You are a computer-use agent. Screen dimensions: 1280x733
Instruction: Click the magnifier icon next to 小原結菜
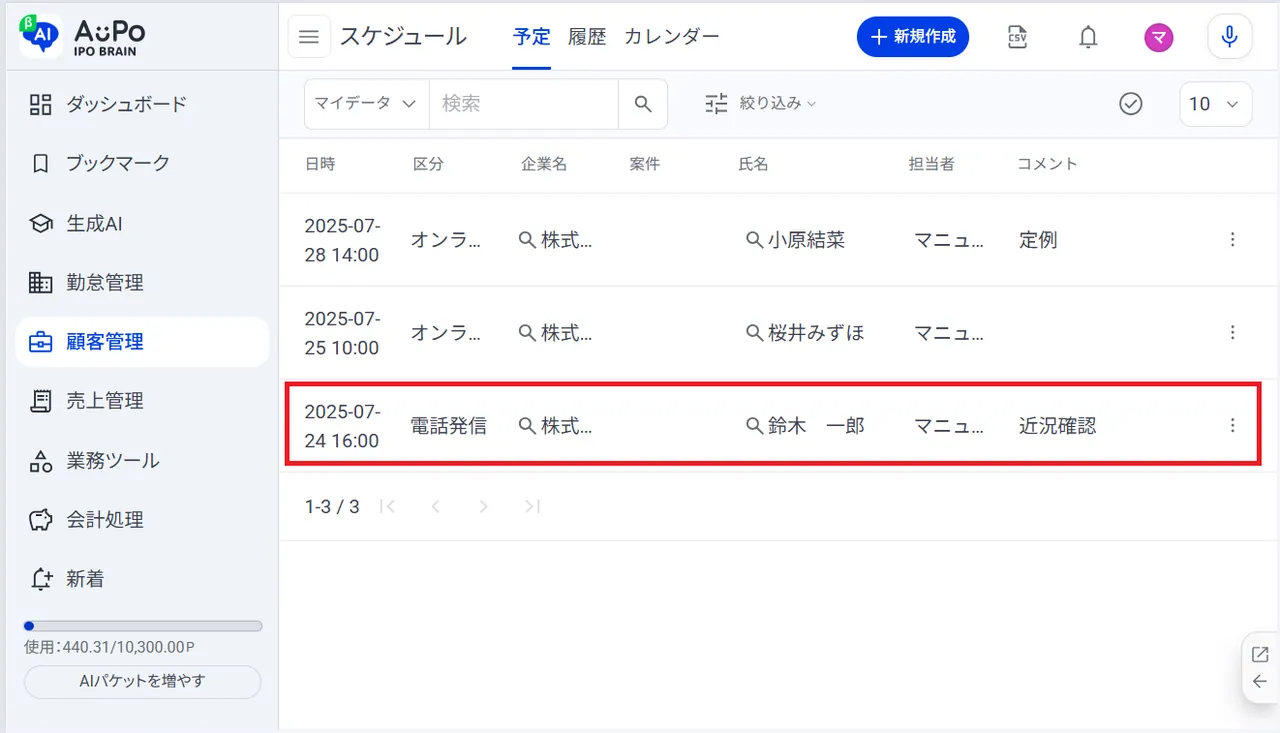755,240
